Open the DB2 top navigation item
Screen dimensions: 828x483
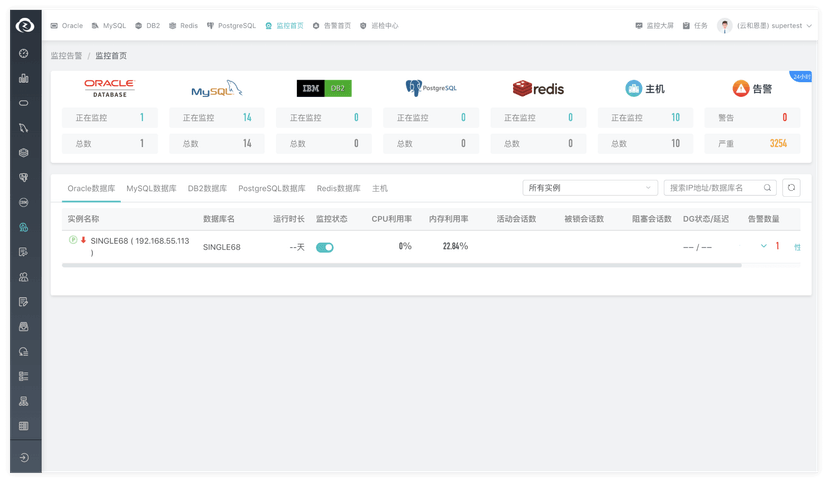point(147,25)
